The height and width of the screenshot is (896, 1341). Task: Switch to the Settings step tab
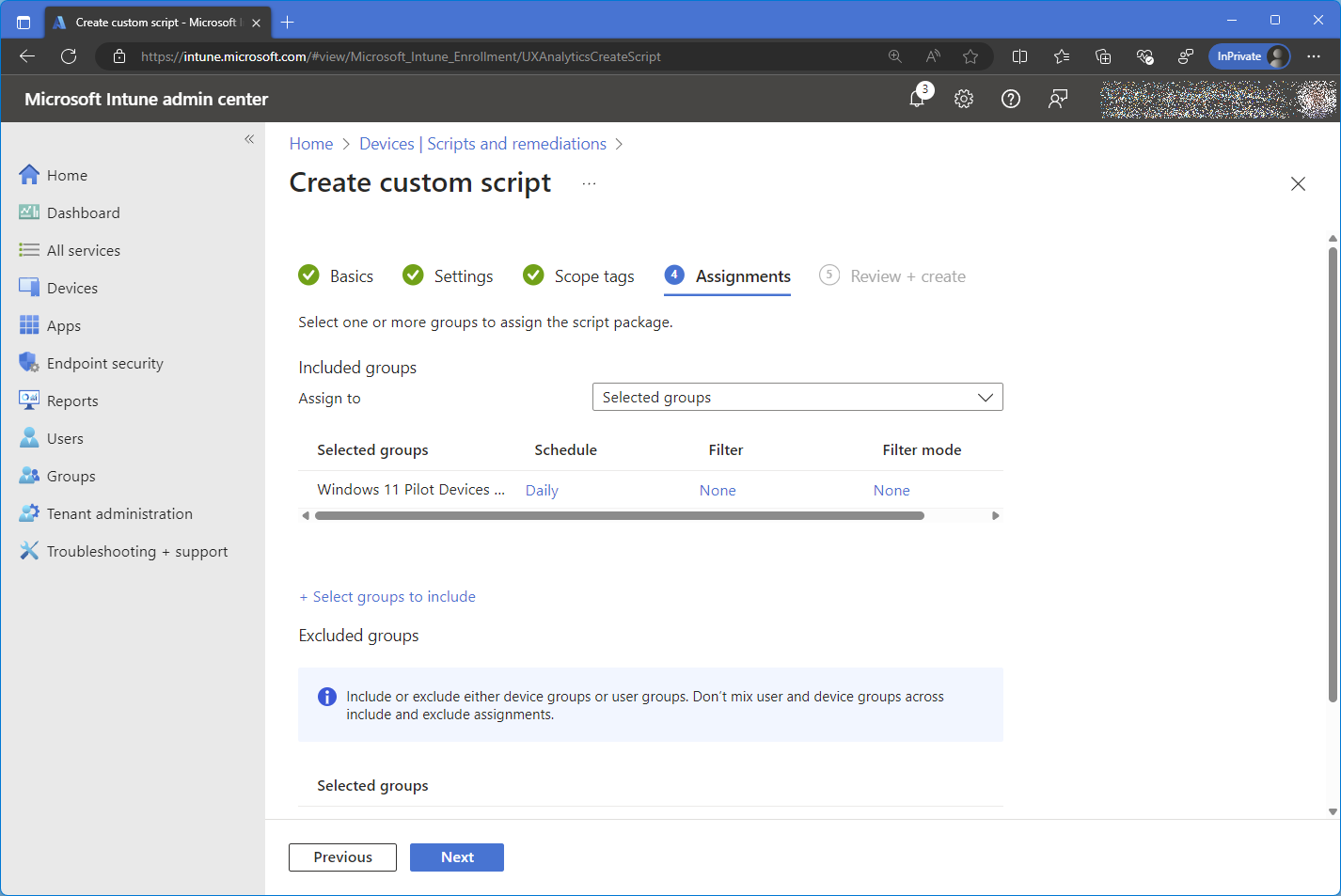click(x=463, y=276)
